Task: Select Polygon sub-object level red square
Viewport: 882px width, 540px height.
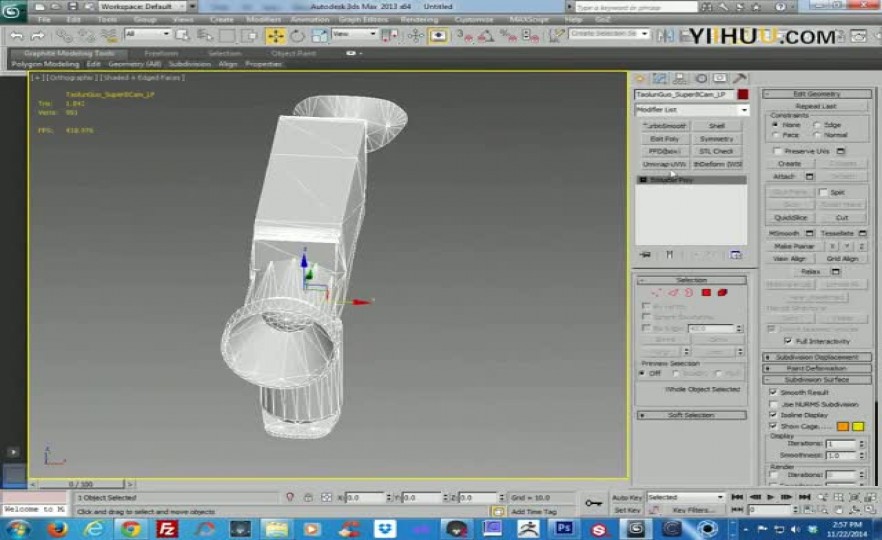Action: (706, 292)
